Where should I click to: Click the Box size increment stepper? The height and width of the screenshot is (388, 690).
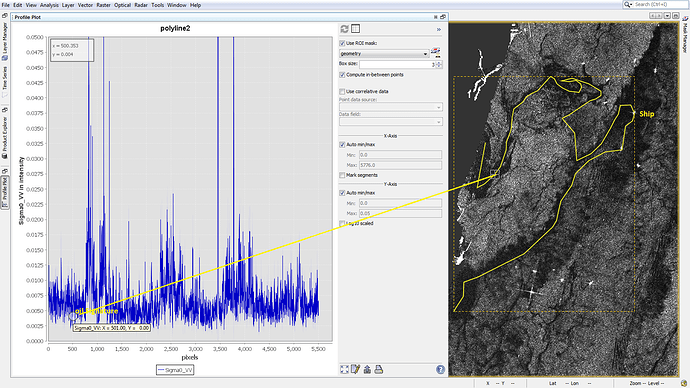(x=439, y=62)
